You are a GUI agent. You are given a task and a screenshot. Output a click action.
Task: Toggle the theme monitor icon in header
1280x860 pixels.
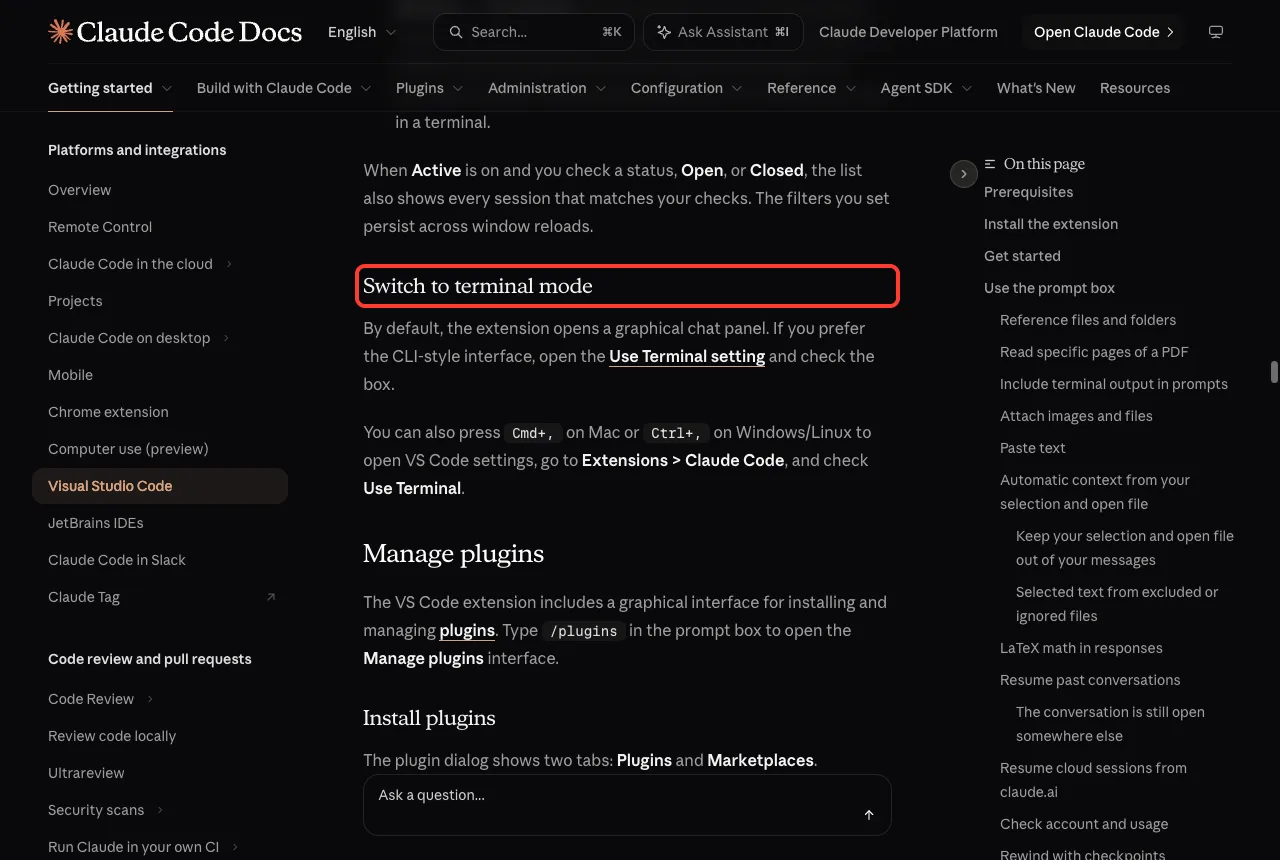1216,32
